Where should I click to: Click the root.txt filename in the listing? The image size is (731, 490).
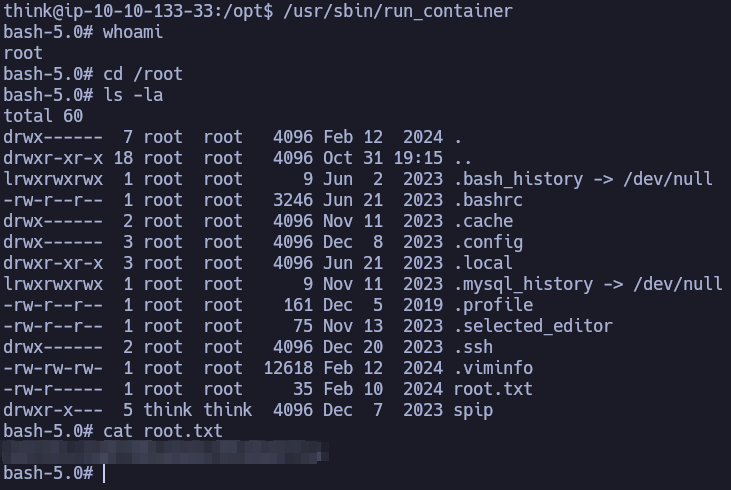(493, 389)
